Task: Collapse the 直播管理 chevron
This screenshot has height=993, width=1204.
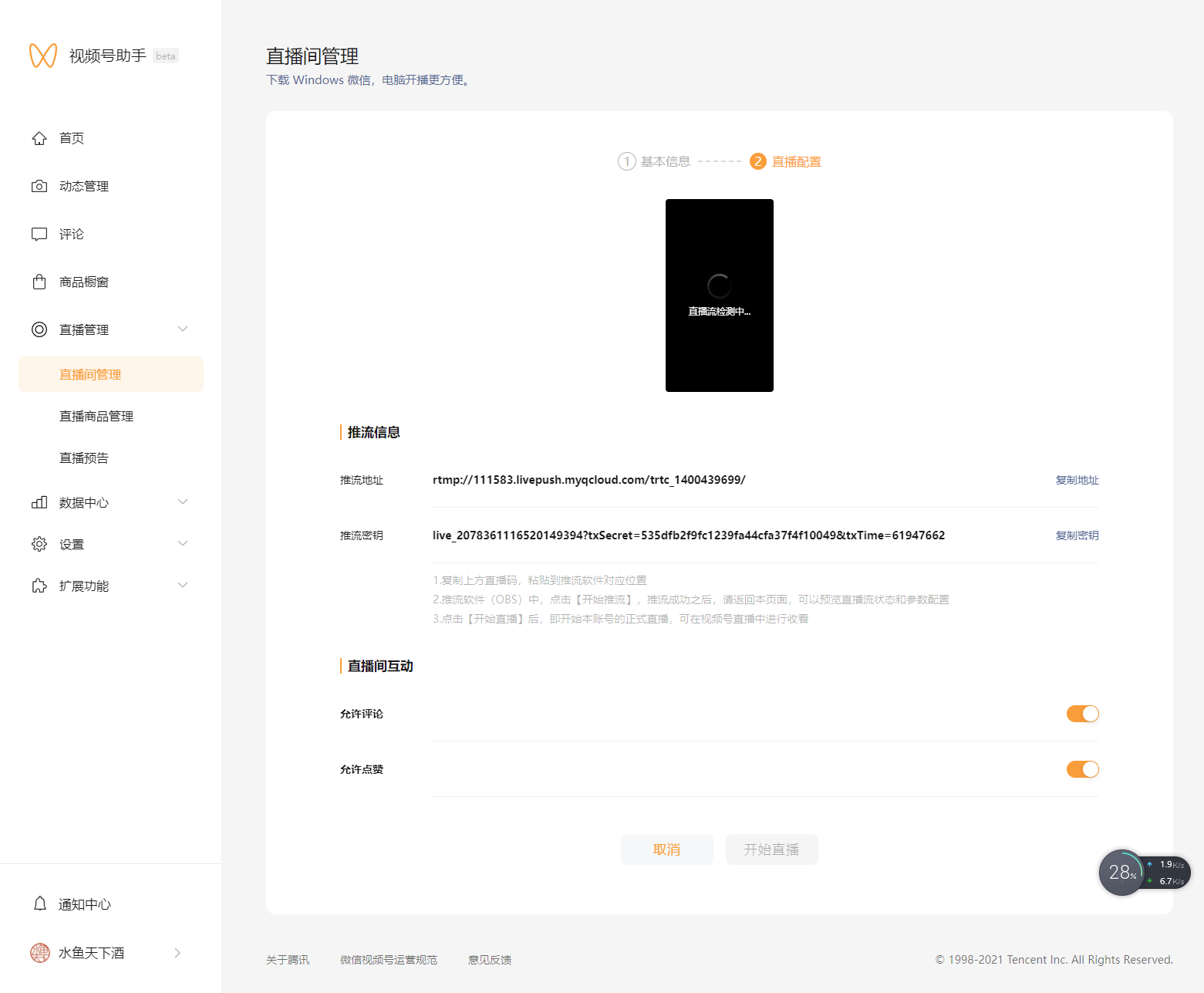Action: 183,329
